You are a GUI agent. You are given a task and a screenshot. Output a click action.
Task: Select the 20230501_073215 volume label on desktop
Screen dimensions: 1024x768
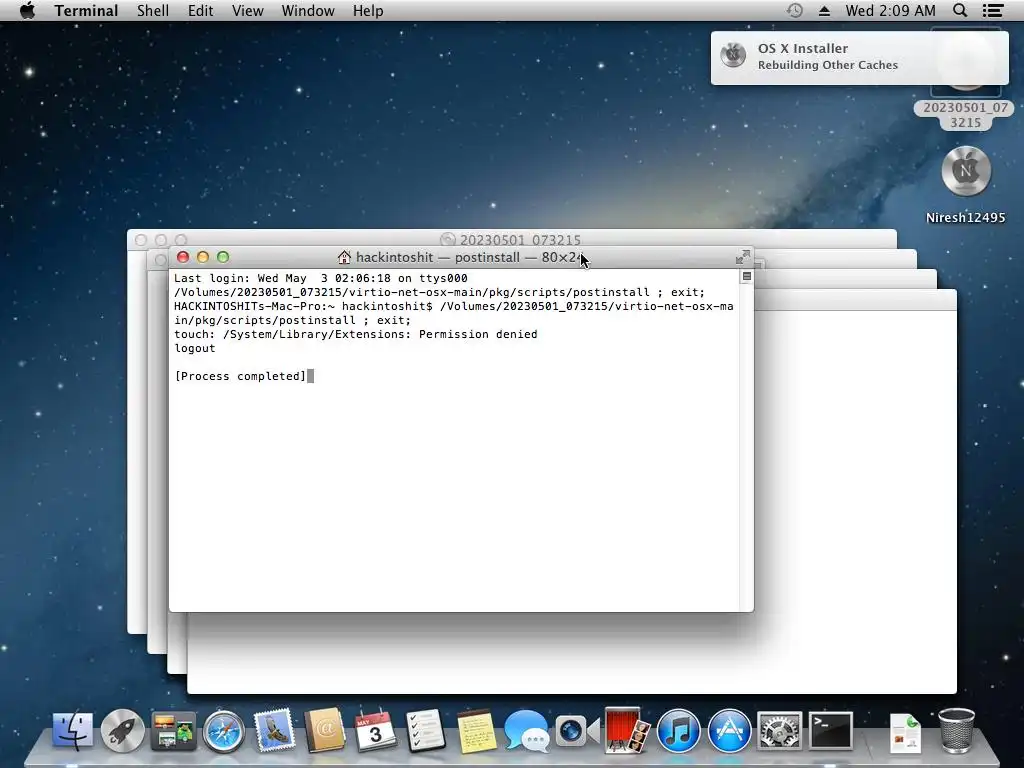965,115
